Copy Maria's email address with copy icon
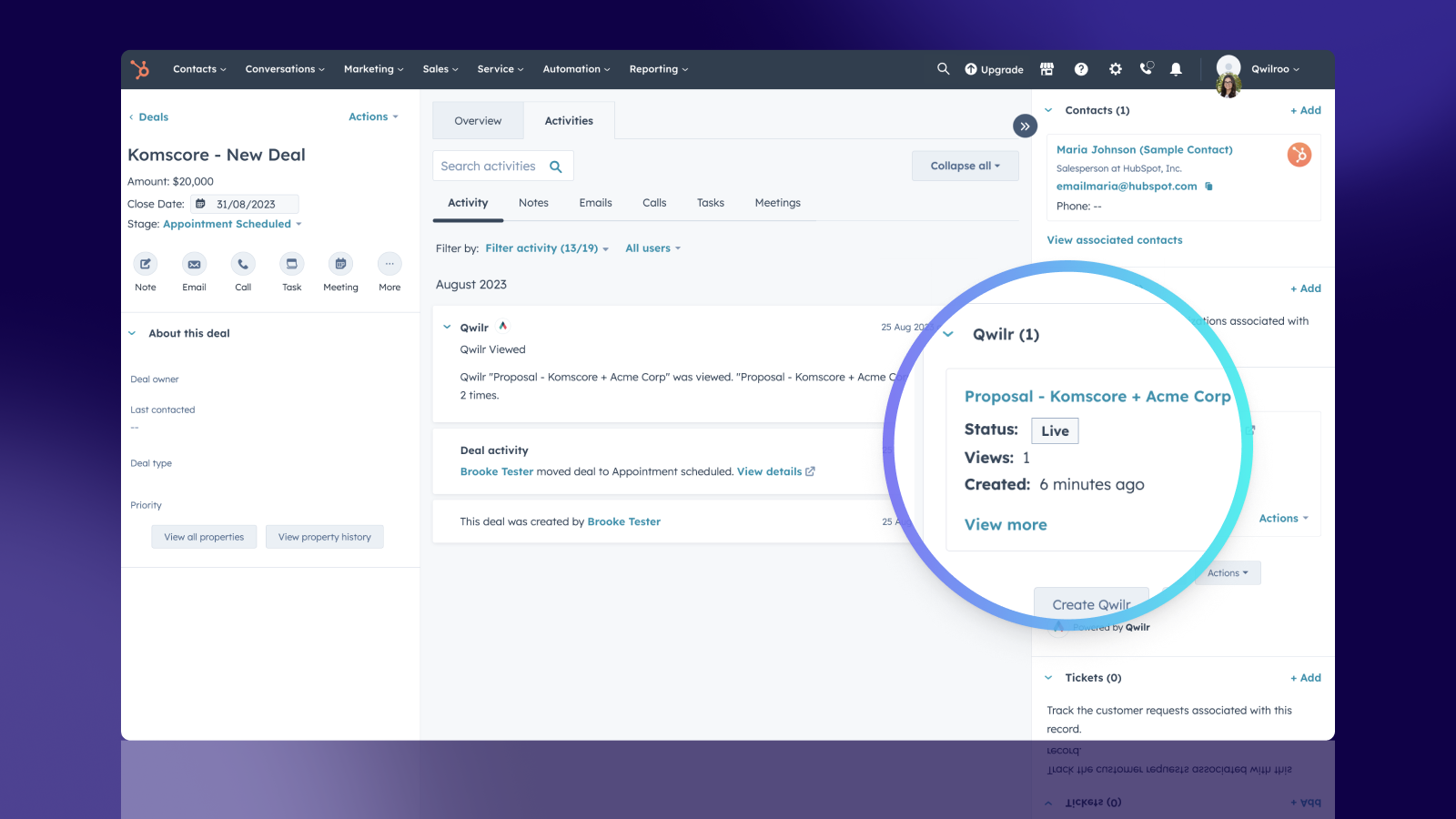This screenshot has width=1456, height=819. [1208, 187]
